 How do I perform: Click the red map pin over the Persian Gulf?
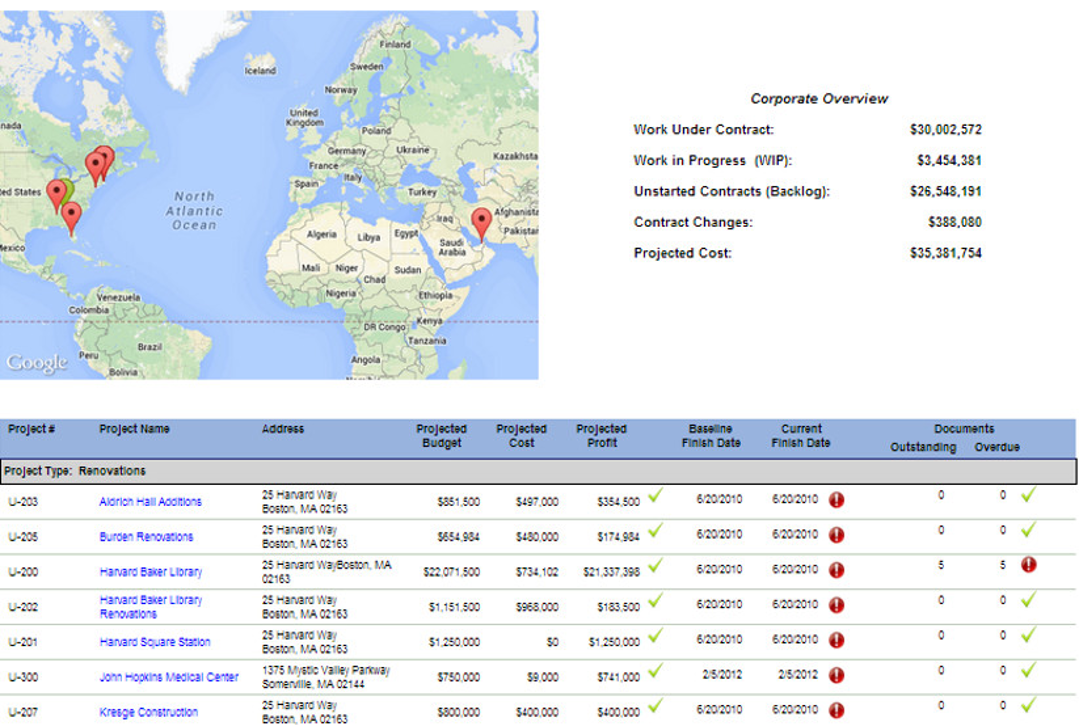coord(481,224)
